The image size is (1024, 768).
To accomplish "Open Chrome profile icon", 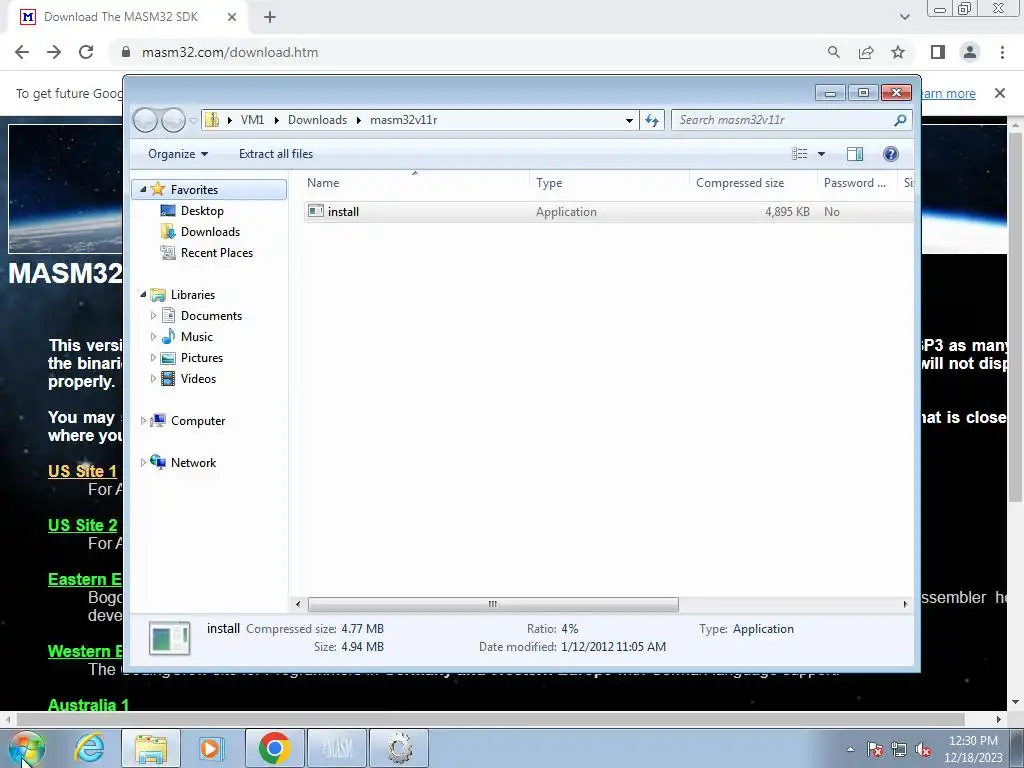I will (970, 52).
